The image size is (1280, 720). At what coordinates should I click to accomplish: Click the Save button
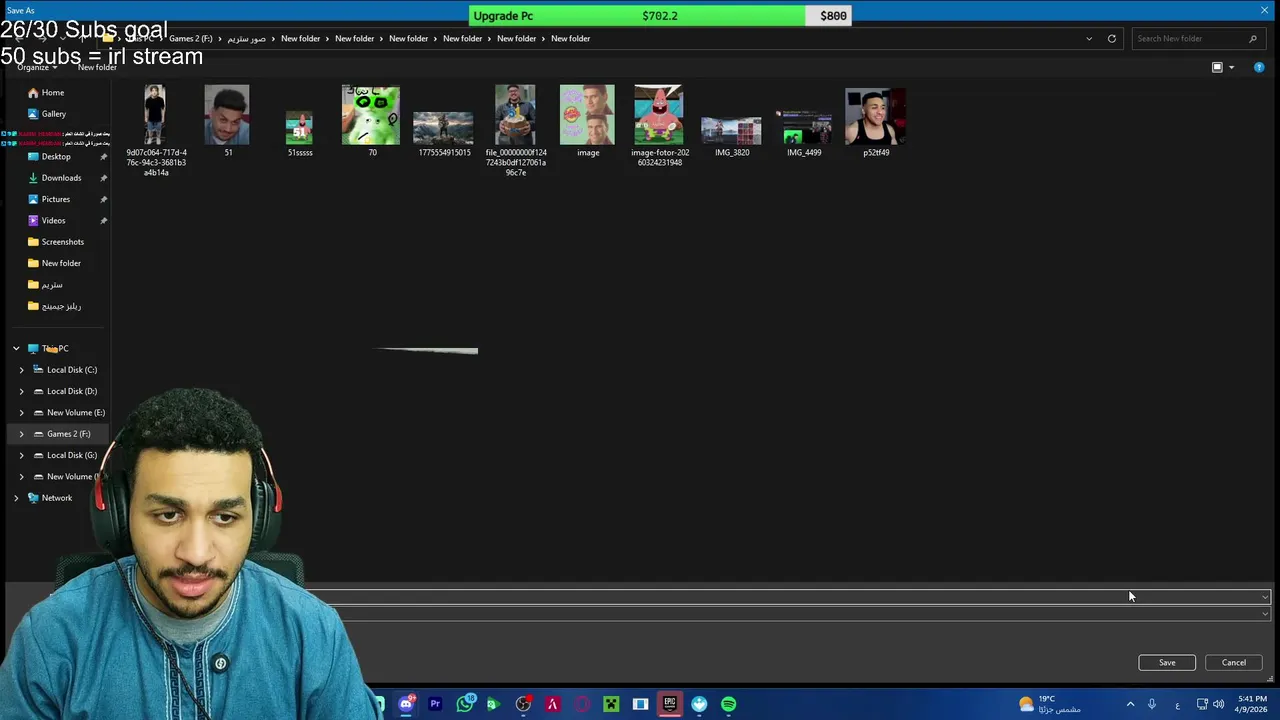pos(1167,663)
